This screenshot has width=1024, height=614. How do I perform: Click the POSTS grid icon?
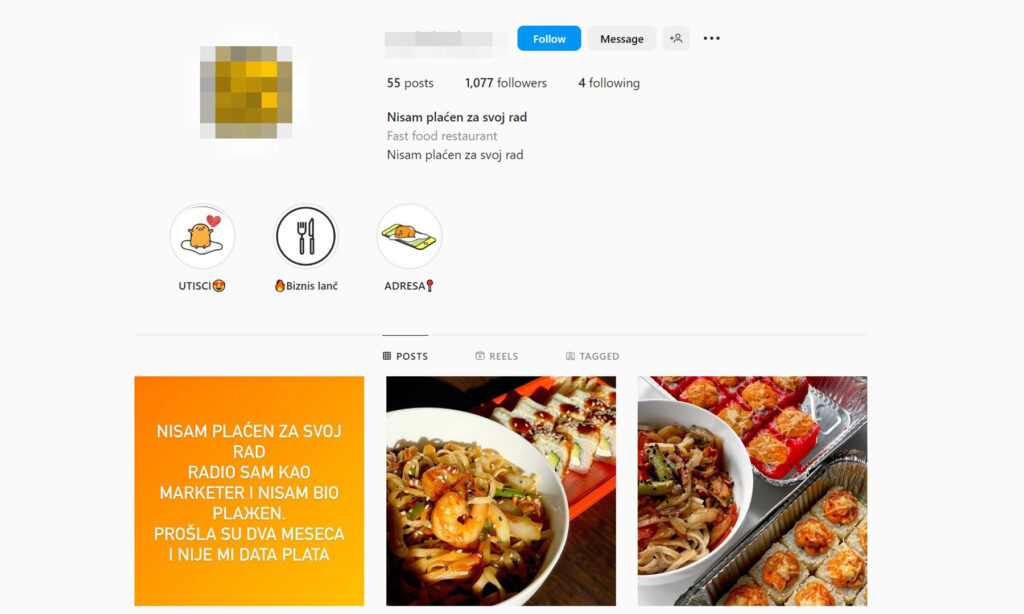387,356
